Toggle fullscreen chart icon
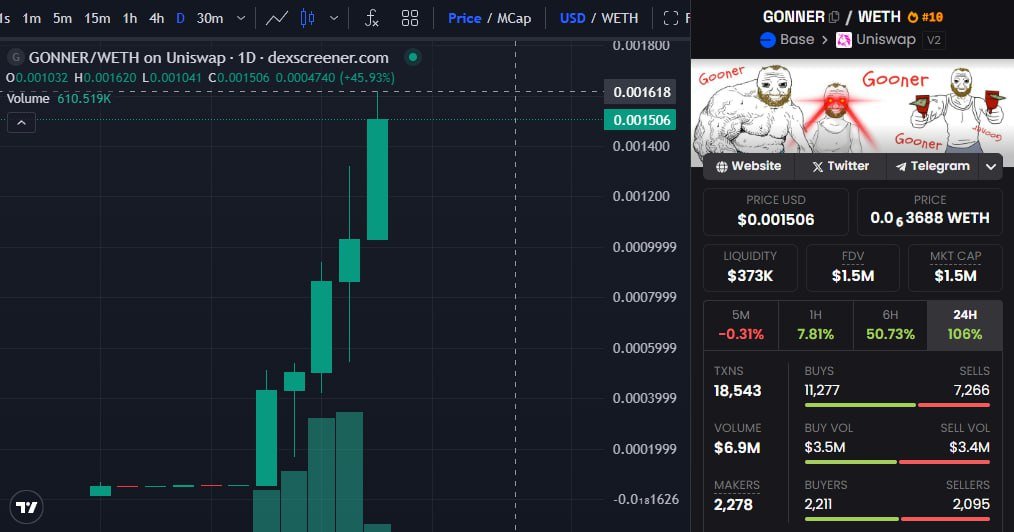Viewport: 1014px width, 532px height. pos(671,18)
